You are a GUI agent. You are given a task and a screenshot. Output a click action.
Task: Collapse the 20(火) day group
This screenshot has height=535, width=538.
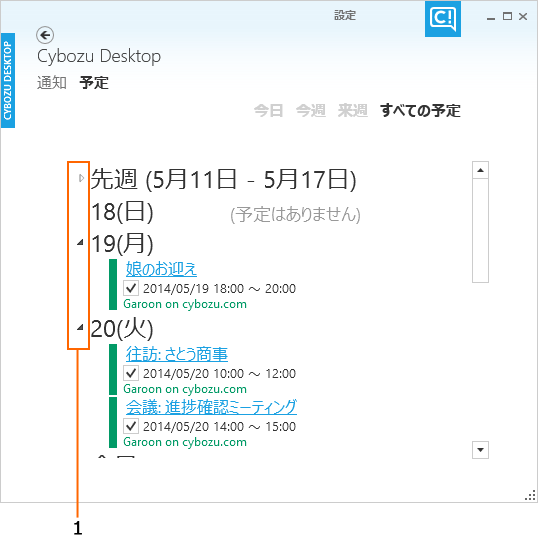(80, 327)
